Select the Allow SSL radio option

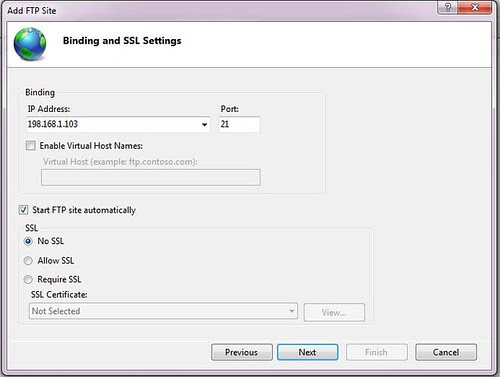click(x=28, y=260)
